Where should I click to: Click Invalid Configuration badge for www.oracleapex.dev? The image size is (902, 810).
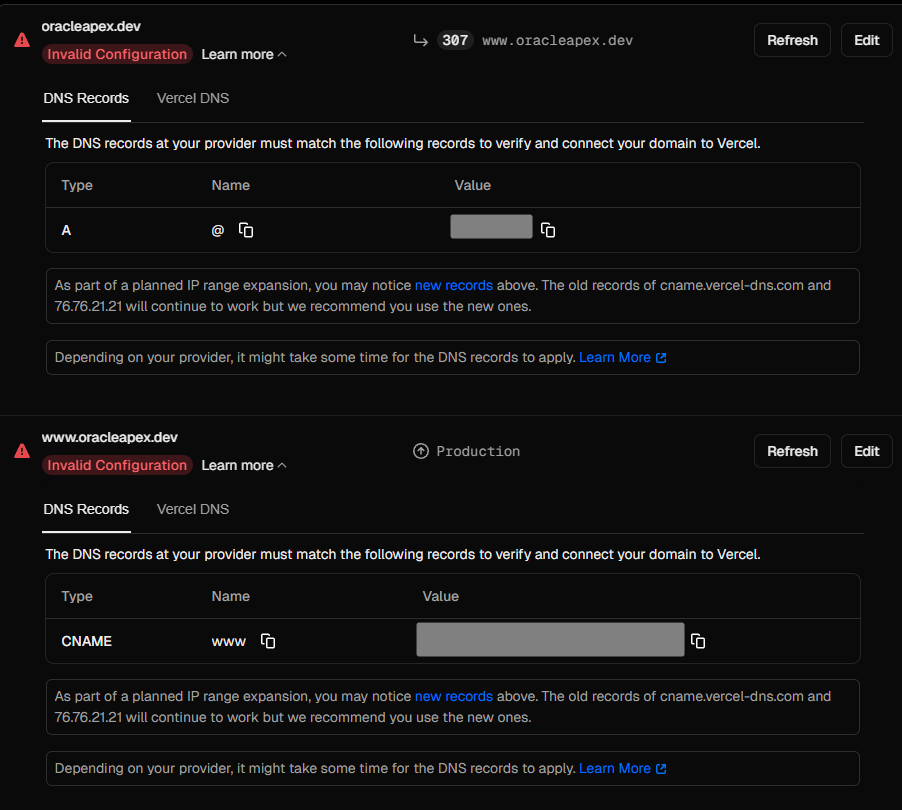117,465
